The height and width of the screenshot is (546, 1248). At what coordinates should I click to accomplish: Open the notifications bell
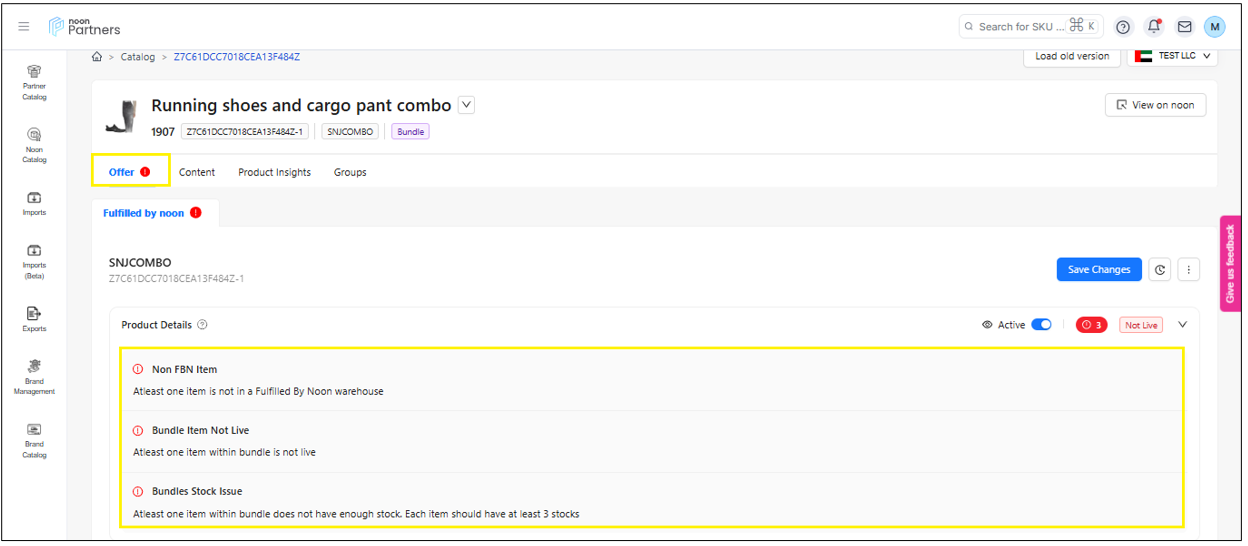1154,27
